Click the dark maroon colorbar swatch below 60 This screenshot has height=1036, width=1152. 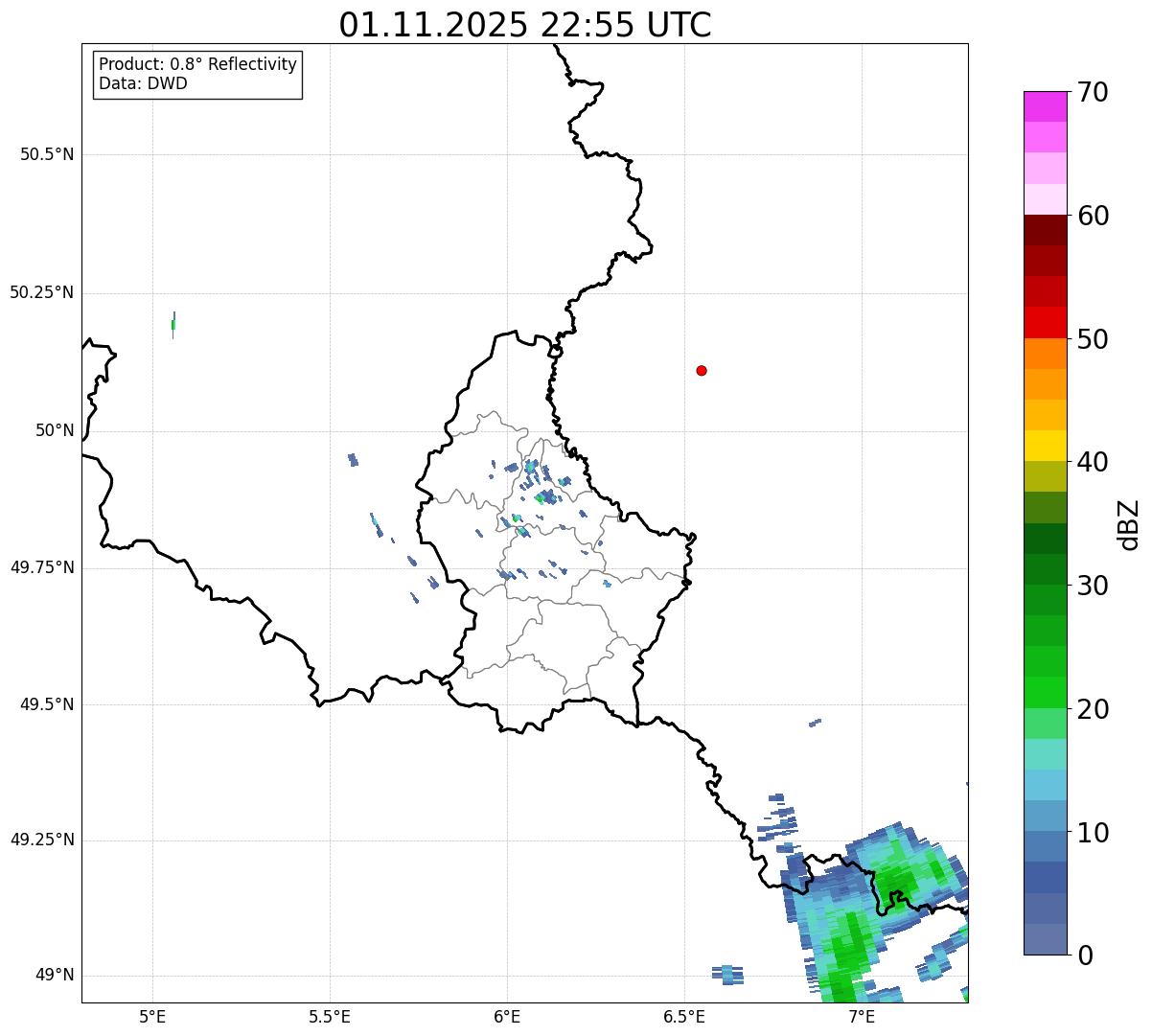[1045, 230]
